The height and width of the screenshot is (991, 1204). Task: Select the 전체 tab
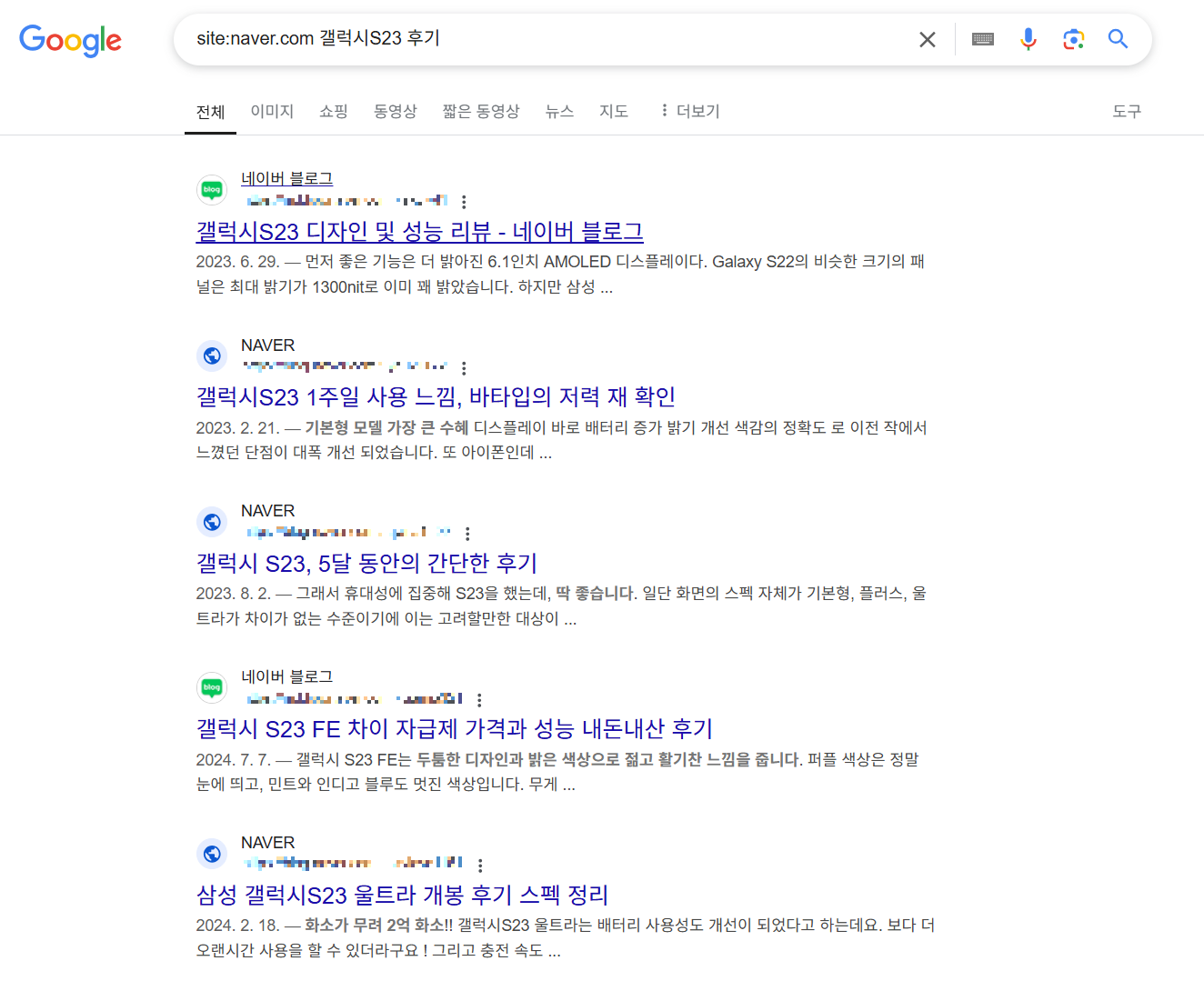210,111
